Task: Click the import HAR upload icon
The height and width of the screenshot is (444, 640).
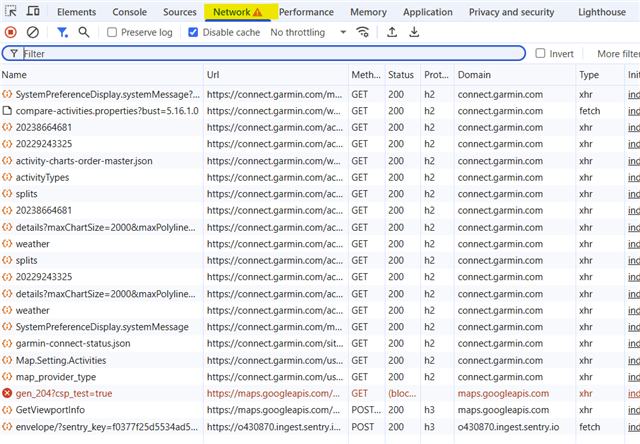Action: pos(392,32)
